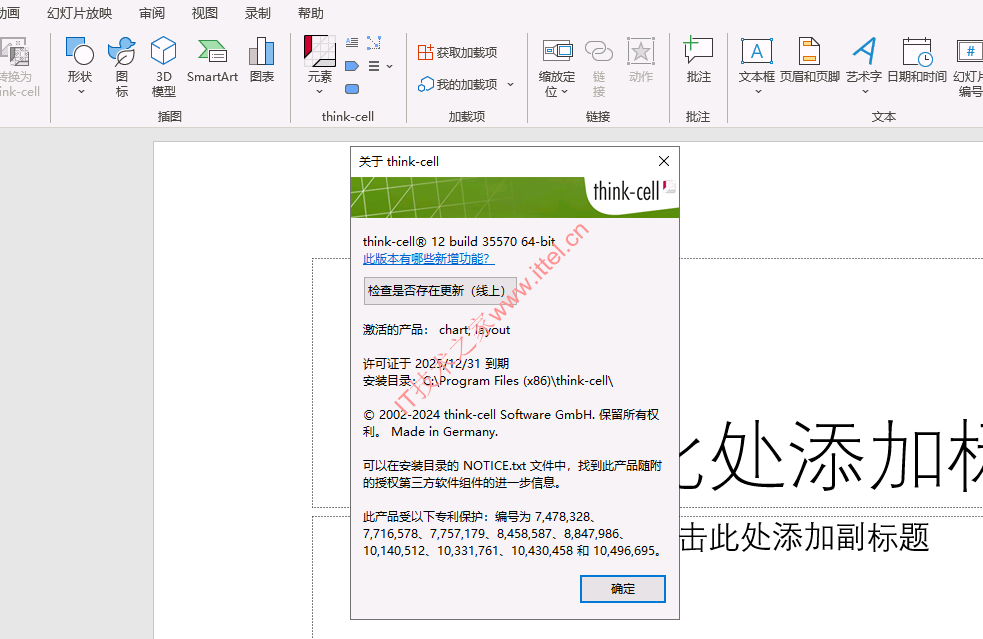Open the 幻灯片放映 tab
This screenshot has height=639, width=983.
click(80, 13)
